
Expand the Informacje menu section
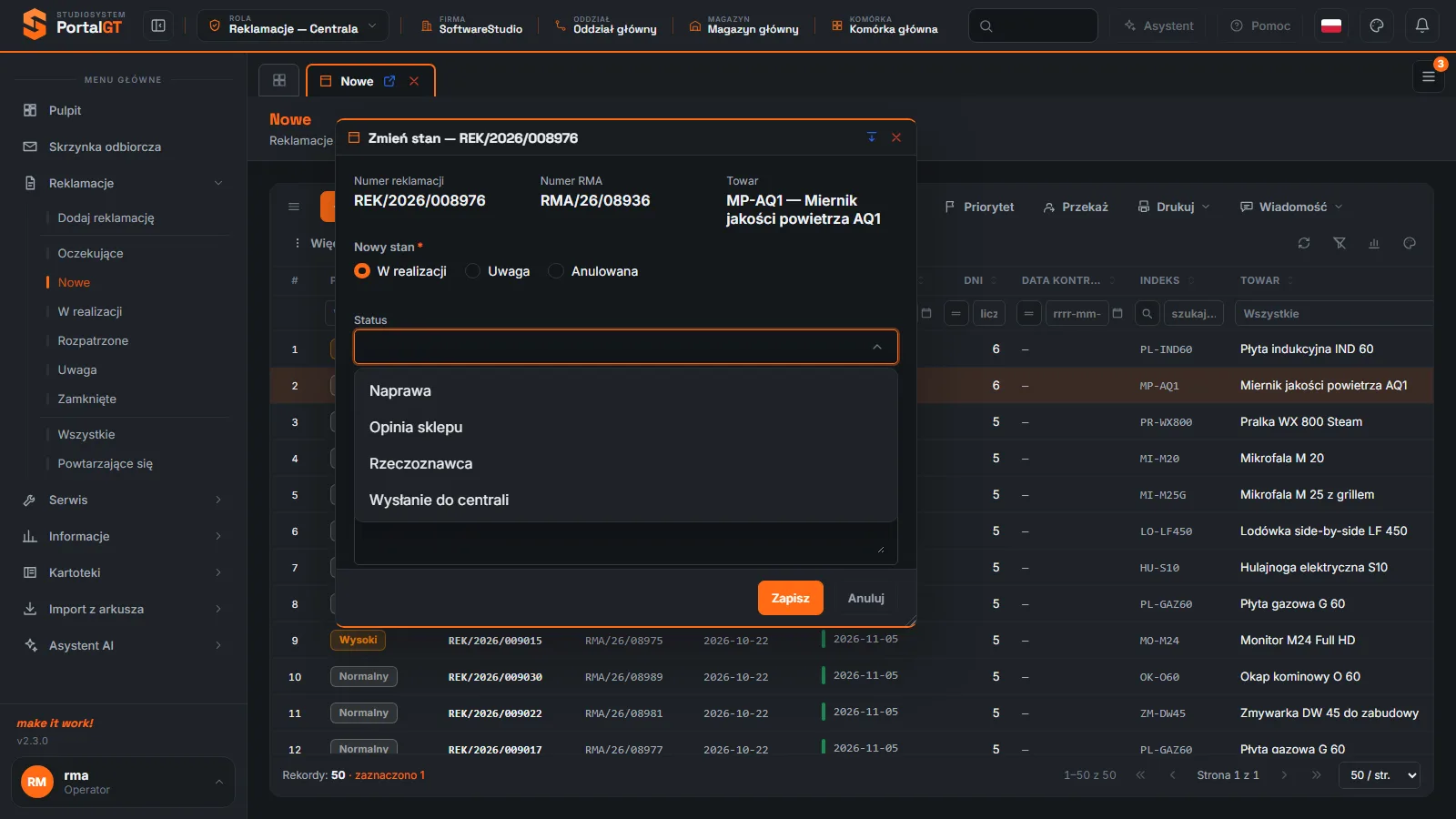pyautogui.click(x=124, y=536)
